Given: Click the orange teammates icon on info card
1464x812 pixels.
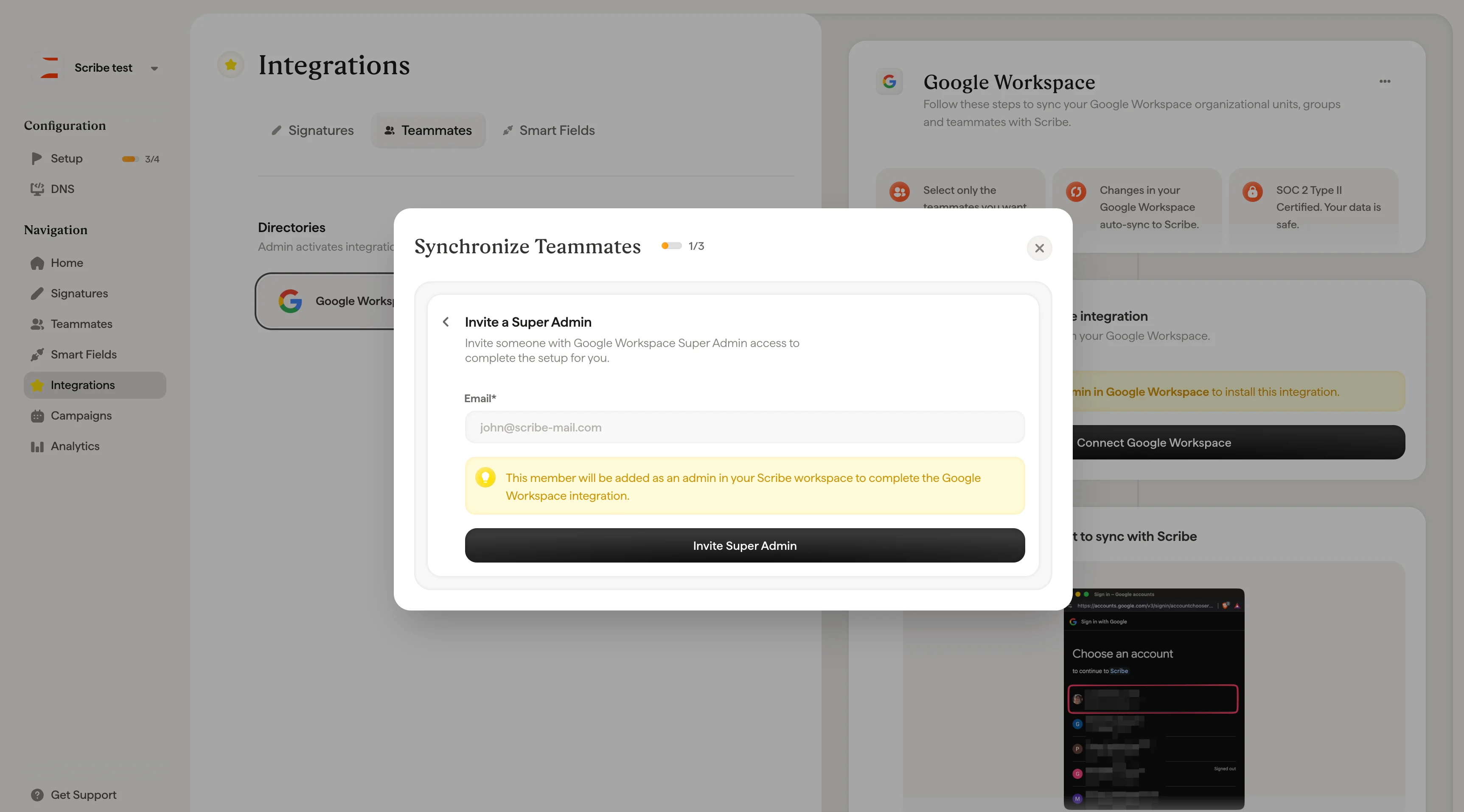Looking at the screenshot, I should (x=900, y=191).
